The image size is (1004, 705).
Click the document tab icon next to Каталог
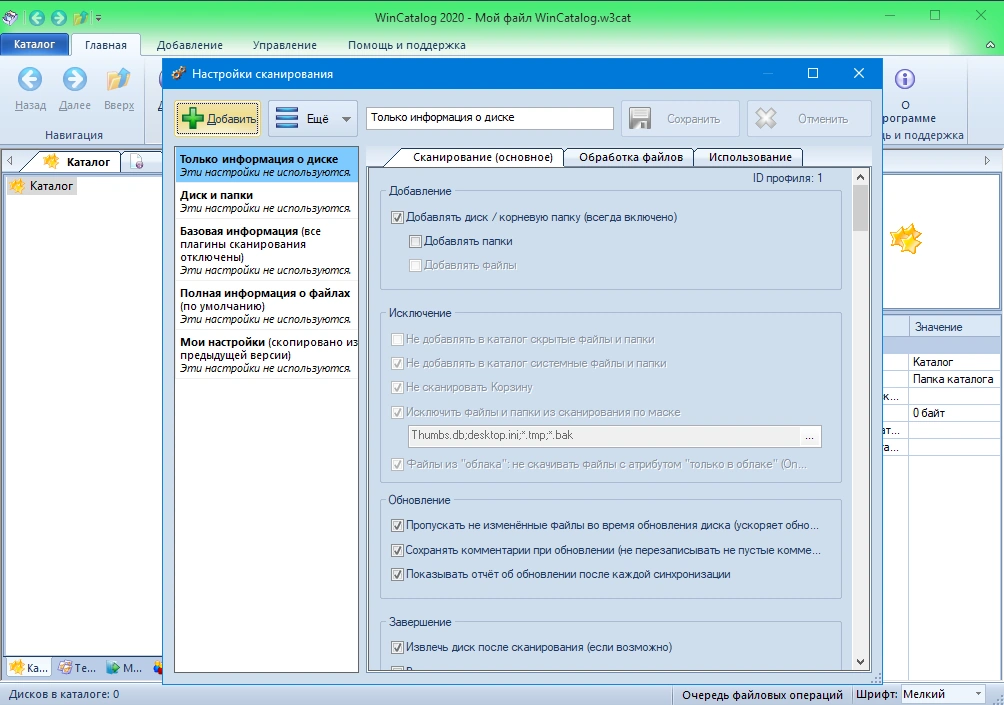(x=137, y=162)
